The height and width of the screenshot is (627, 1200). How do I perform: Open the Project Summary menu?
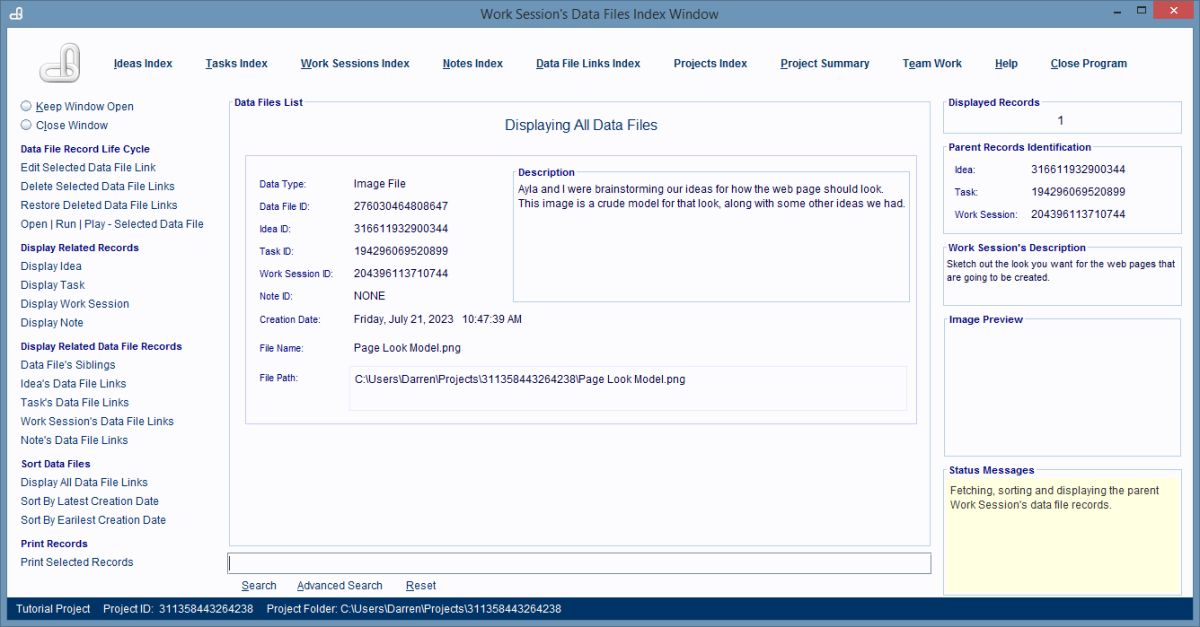pos(825,63)
